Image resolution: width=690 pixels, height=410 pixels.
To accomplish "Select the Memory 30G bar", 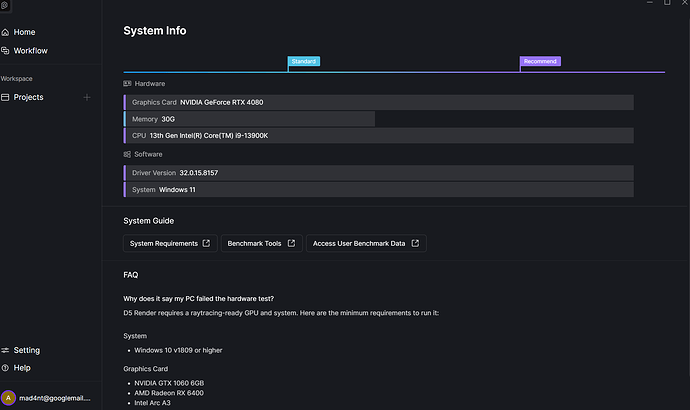I will (x=248, y=119).
